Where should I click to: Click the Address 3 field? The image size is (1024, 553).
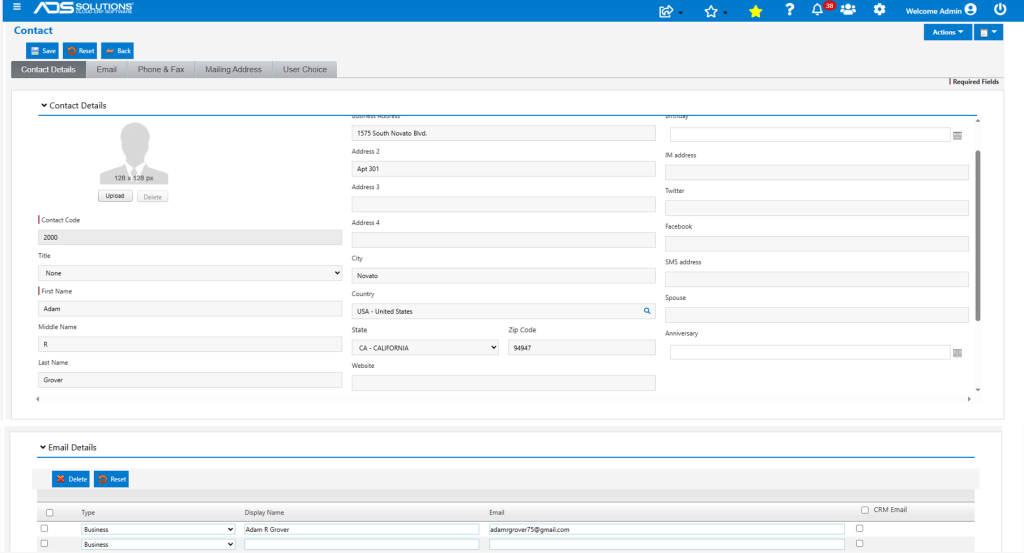[x=504, y=204]
